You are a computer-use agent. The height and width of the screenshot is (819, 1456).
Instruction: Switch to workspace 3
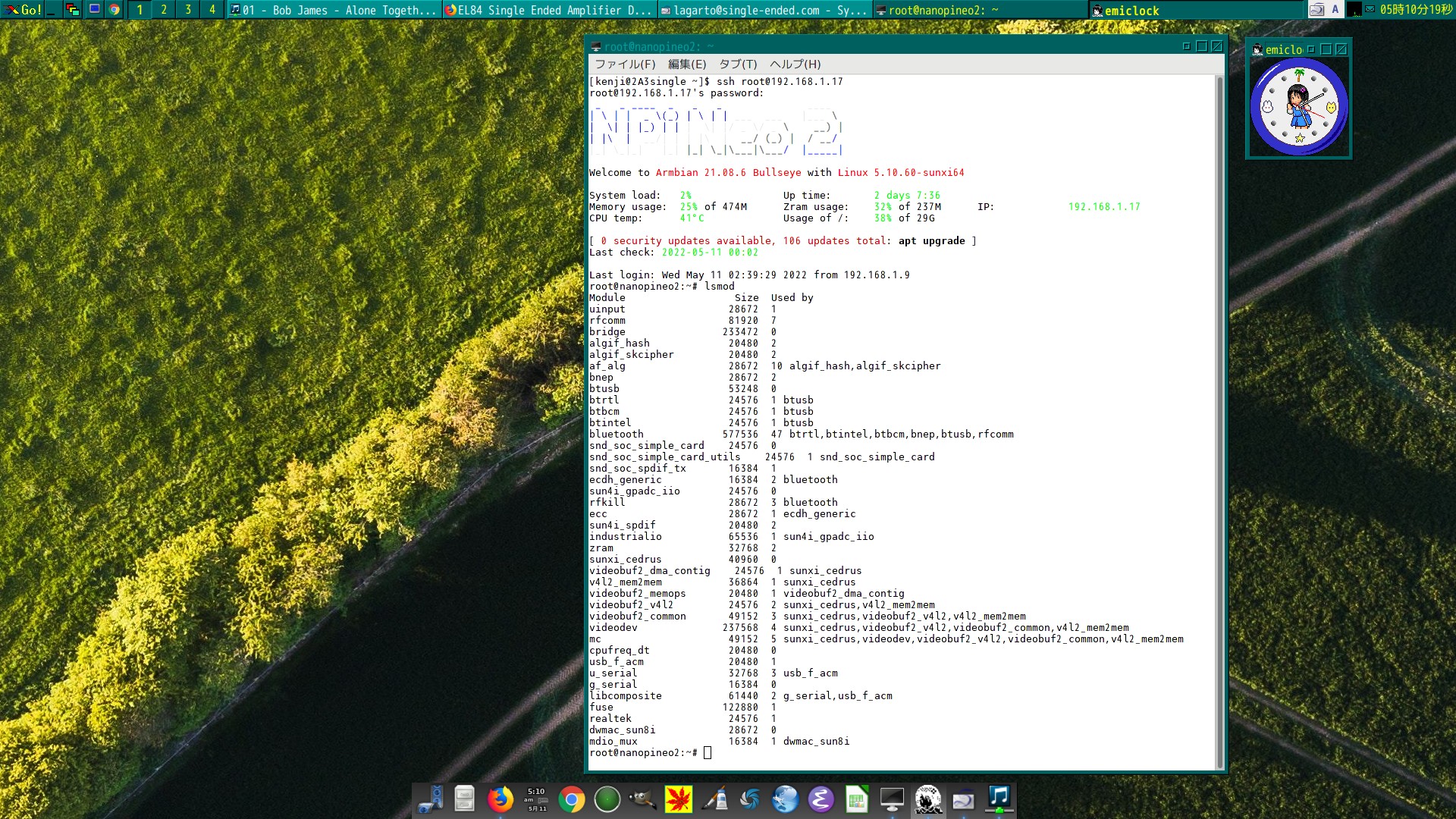pyautogui.click(x=188, y=10)
